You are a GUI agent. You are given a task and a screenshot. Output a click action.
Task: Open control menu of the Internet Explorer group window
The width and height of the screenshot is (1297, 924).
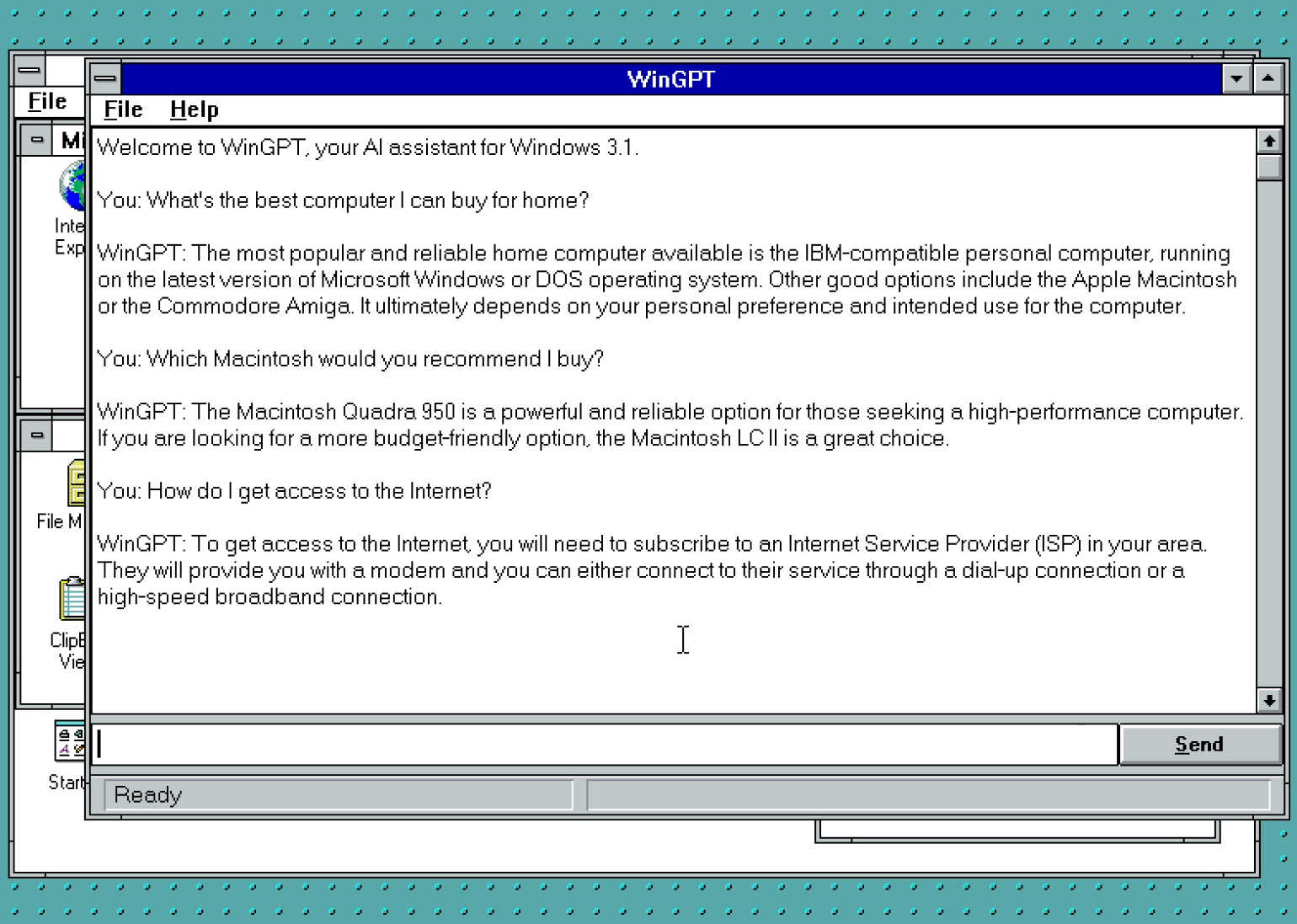pos(36,140)
